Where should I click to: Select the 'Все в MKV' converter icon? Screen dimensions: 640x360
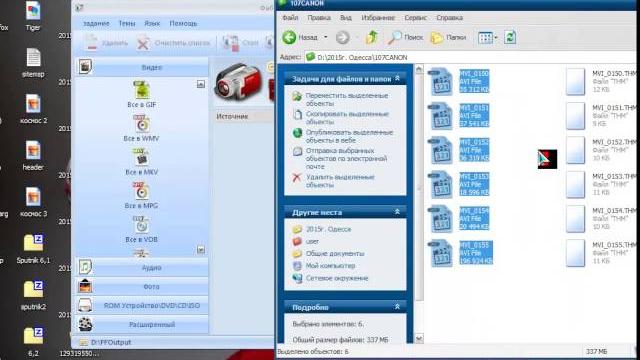click(x=142, y=158)
